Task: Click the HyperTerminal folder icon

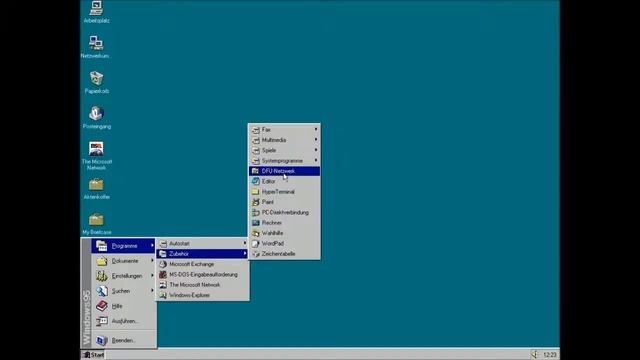Action: [x=256, y=191]
